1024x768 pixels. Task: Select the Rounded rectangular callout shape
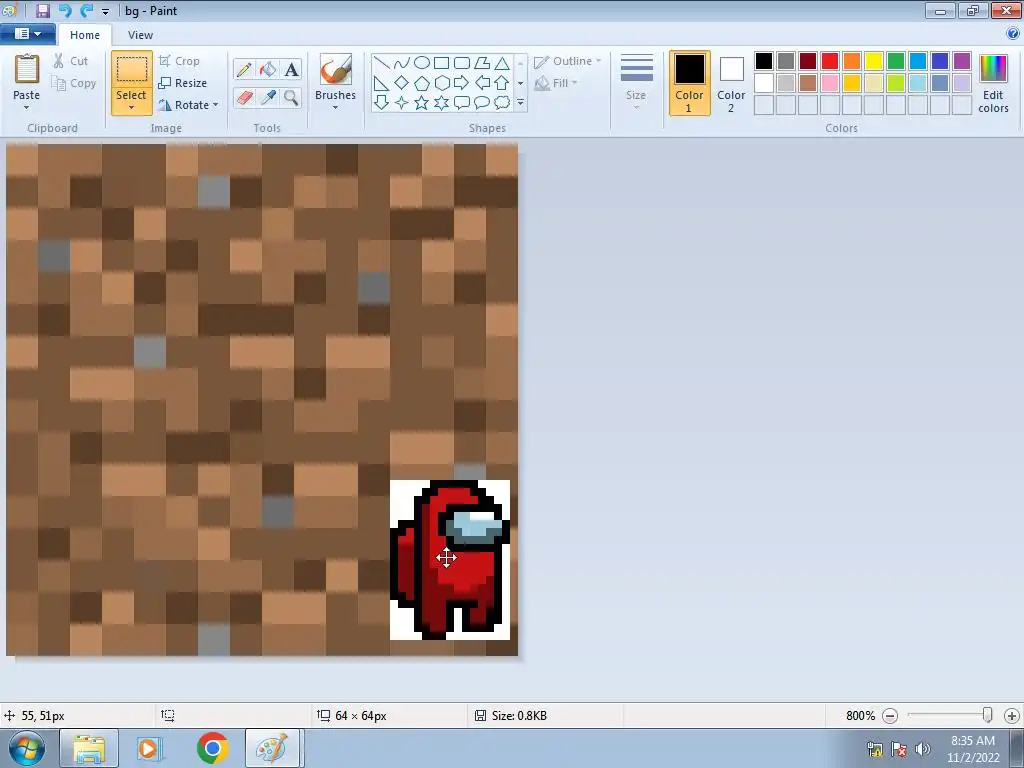click(462, 103)
